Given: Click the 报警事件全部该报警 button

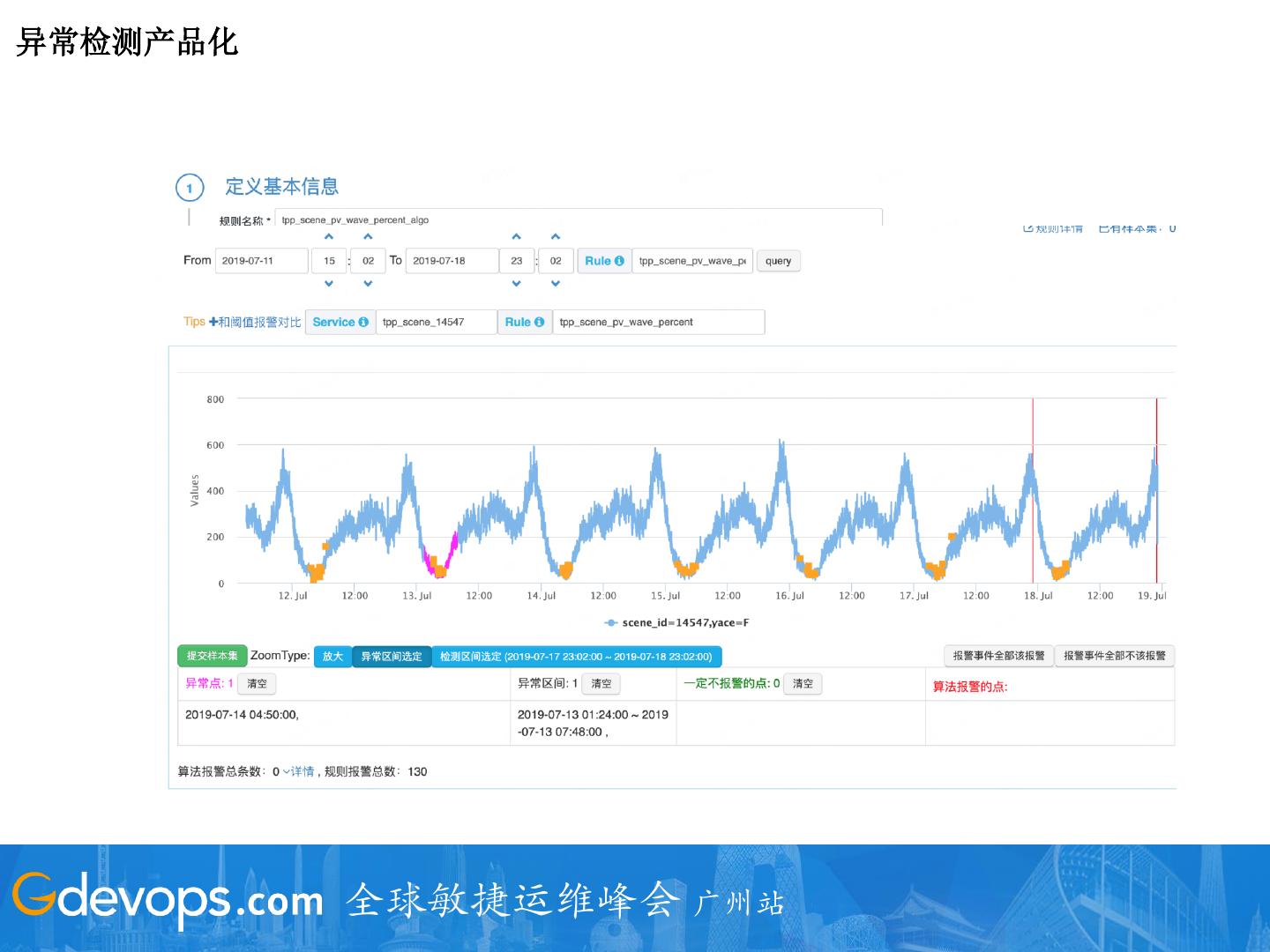Looking at the screenshot, I should pyautogui.click(x=998, y=656).
